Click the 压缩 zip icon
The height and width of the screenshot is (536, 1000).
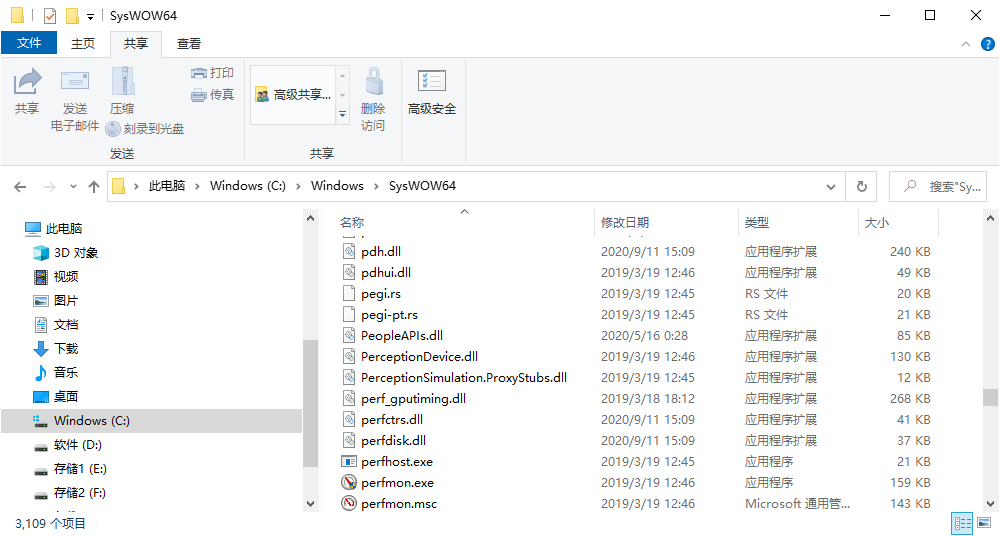click(x=122, y=81)
